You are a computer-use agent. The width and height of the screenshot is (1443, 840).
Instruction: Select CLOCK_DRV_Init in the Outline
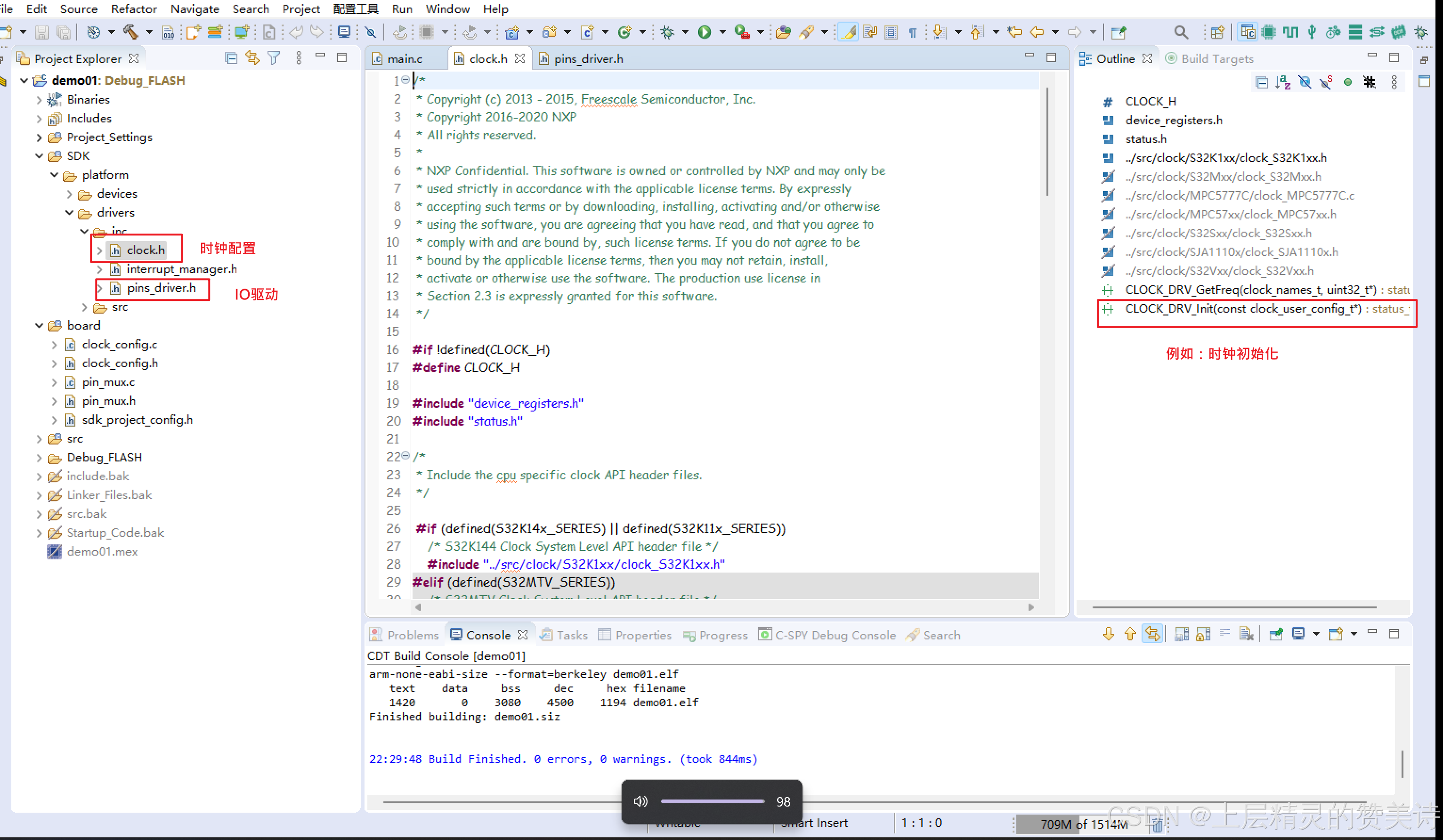pyautogui.click(x=1242, y=308)
